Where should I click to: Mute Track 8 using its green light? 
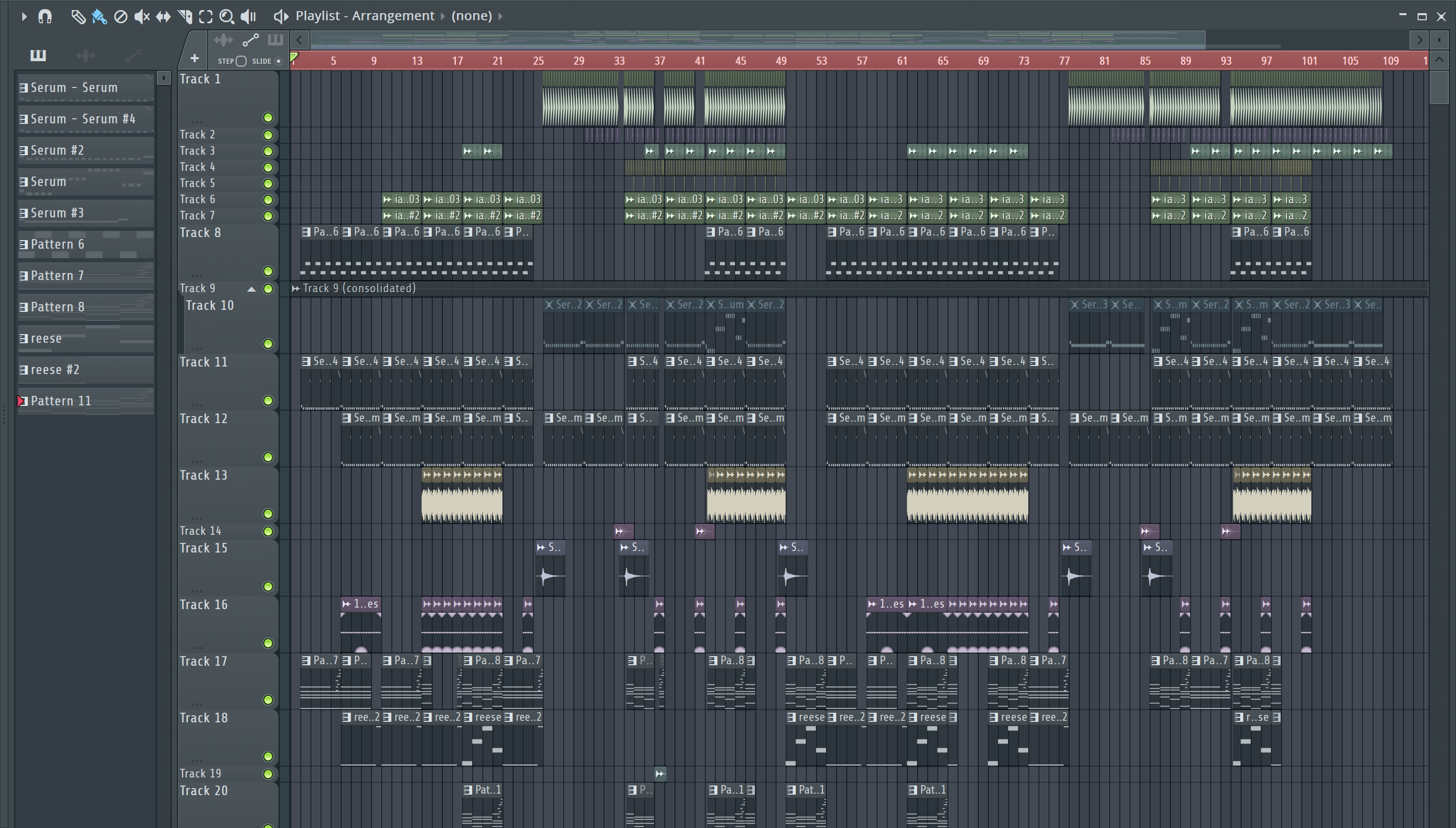pos(268,271)
